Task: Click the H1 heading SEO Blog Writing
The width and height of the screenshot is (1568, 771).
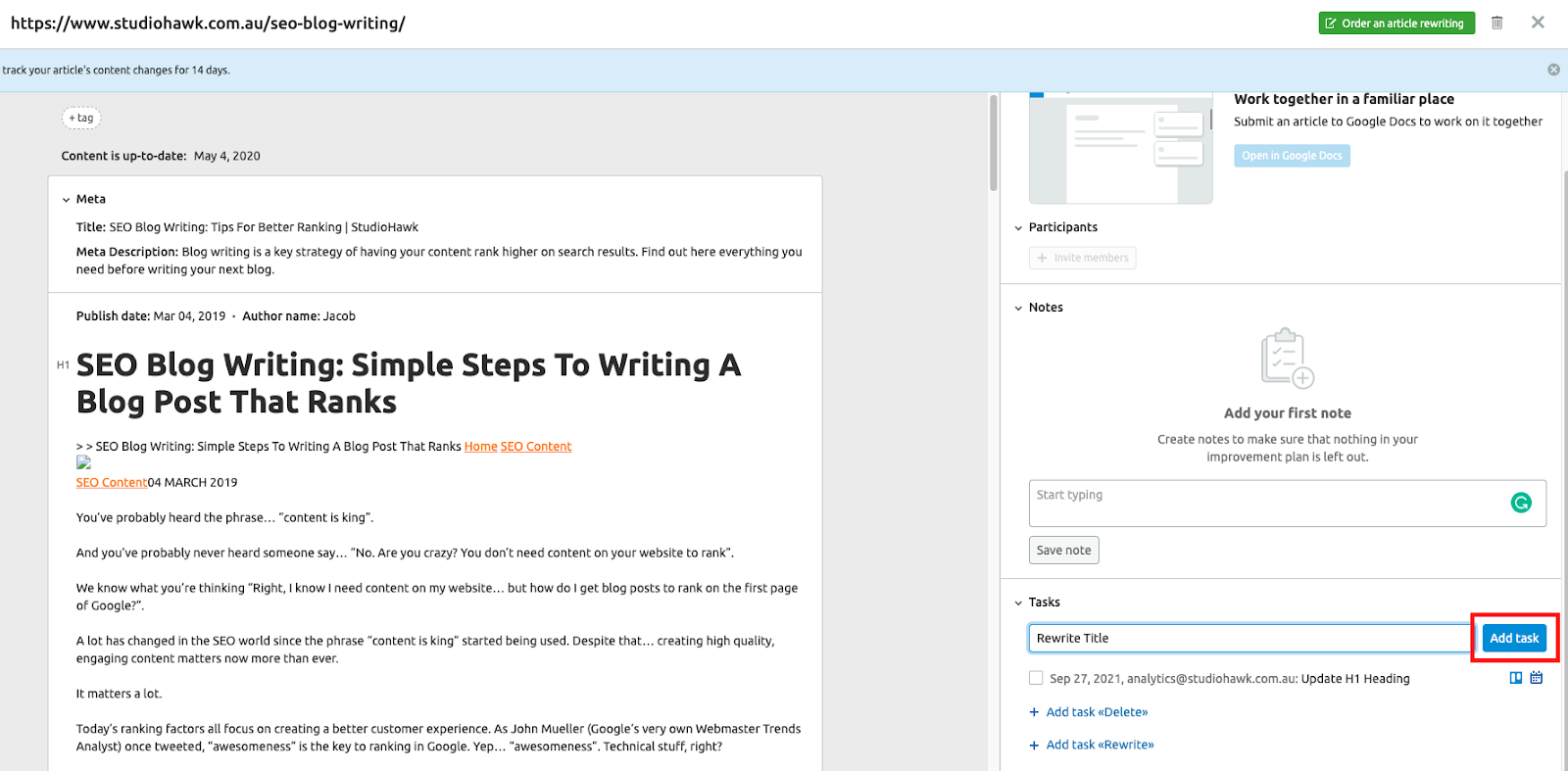Action: (x=409, y=383)
